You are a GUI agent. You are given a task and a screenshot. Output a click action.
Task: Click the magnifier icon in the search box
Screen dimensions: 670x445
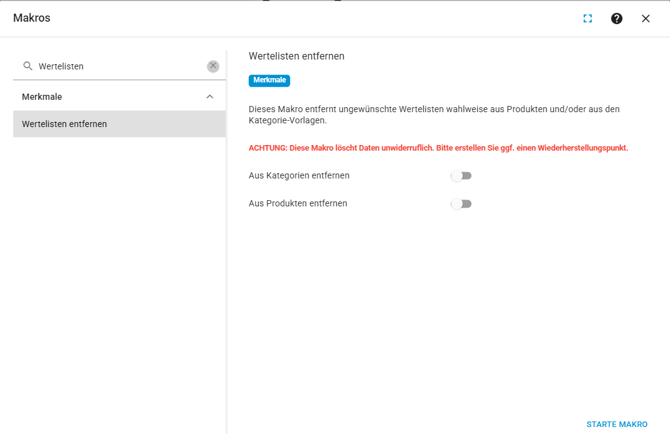click(x=28, y=66)
